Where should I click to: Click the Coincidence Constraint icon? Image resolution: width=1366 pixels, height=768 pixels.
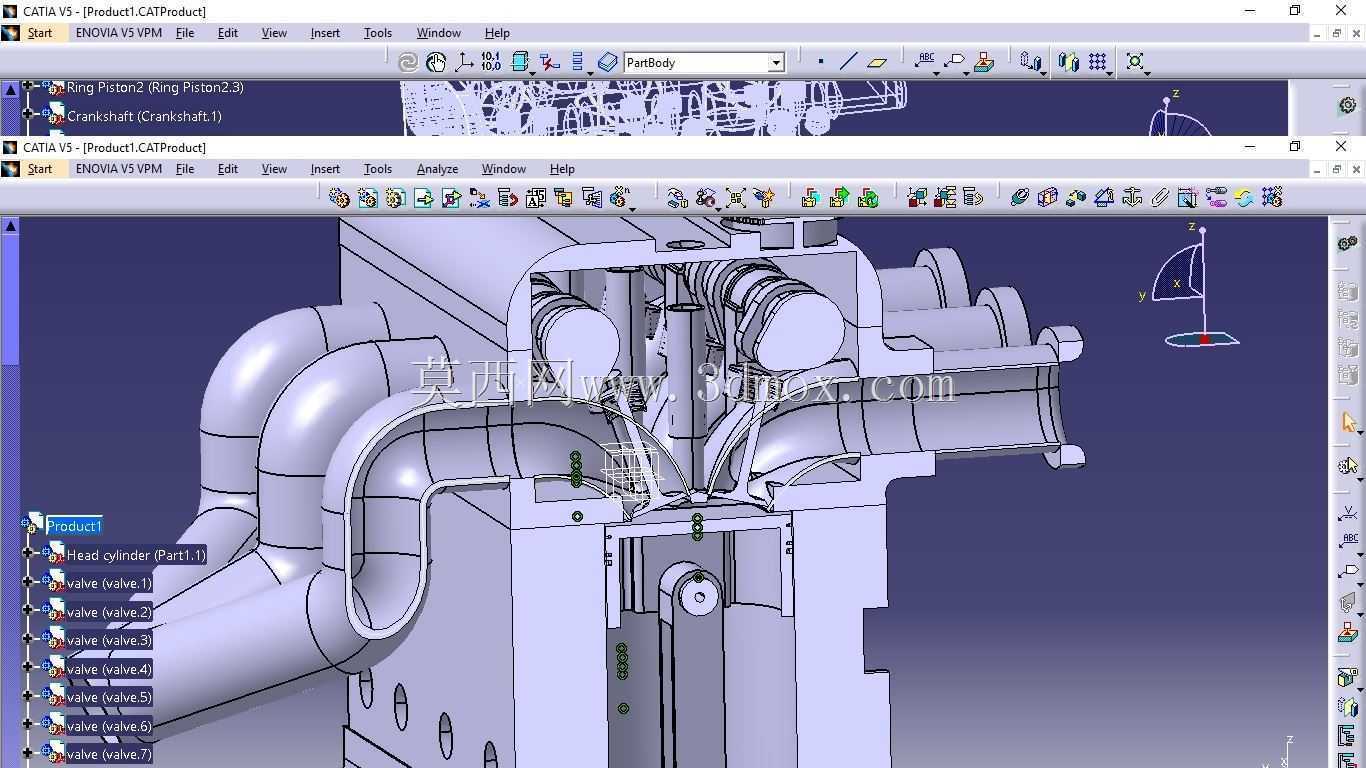(x=1019, y=197)
